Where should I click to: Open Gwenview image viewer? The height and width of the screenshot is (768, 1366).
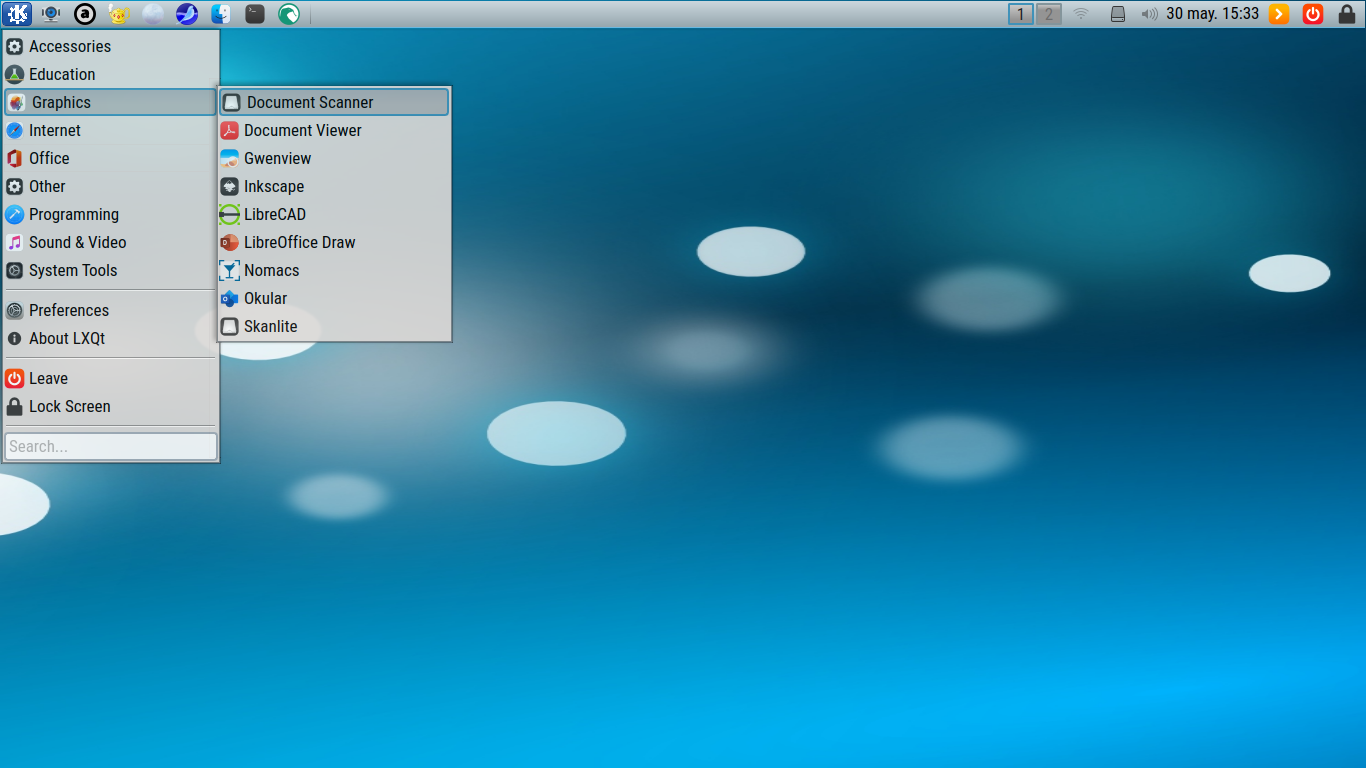coord(334,158)
